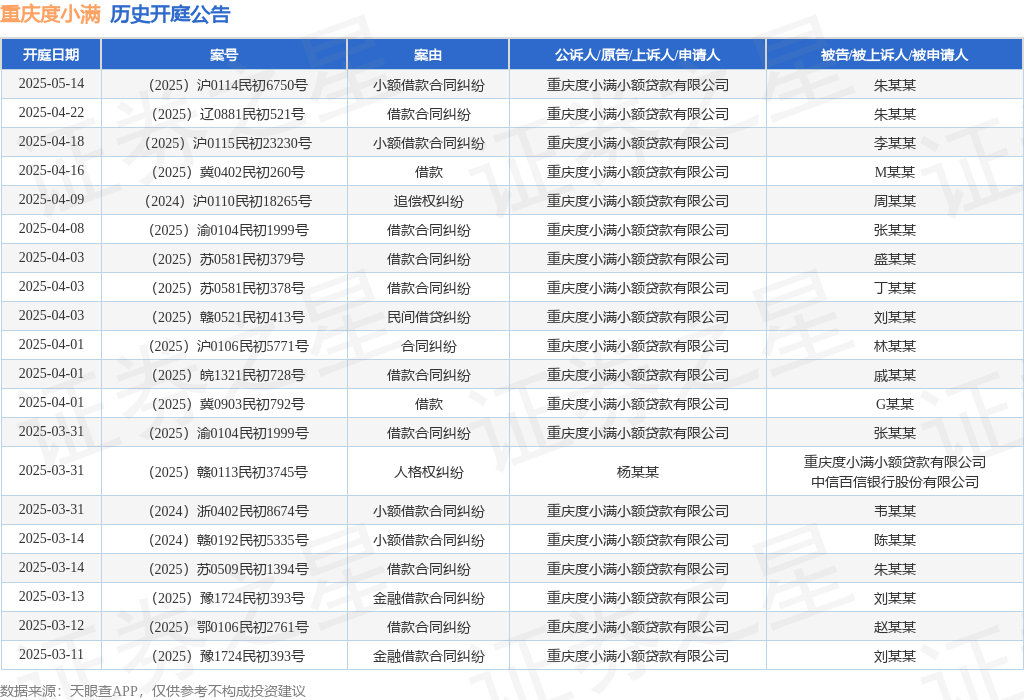Click defendant 李某某
The height and width of the screenshot is (700, 1024).
(895, 144)
